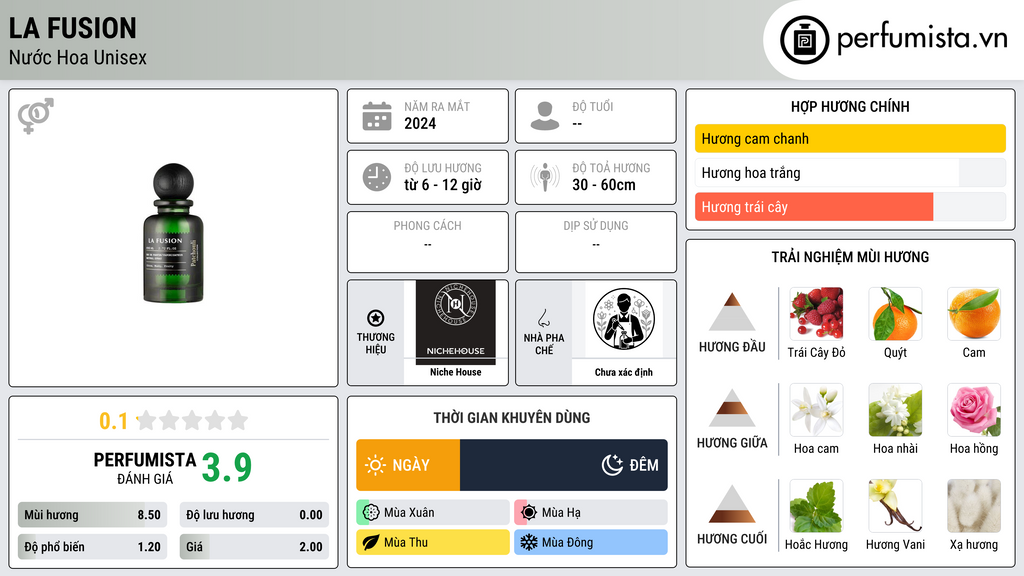Click the perfumista.vn perfume bottle logo icon
The height and width of the screenshot is (576, 1024).
coord(805,40)
